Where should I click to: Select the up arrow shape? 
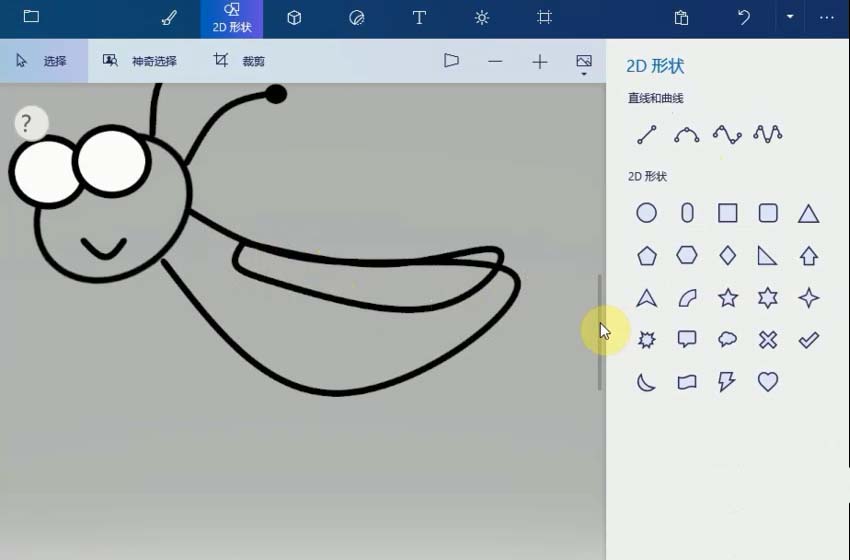808,255
